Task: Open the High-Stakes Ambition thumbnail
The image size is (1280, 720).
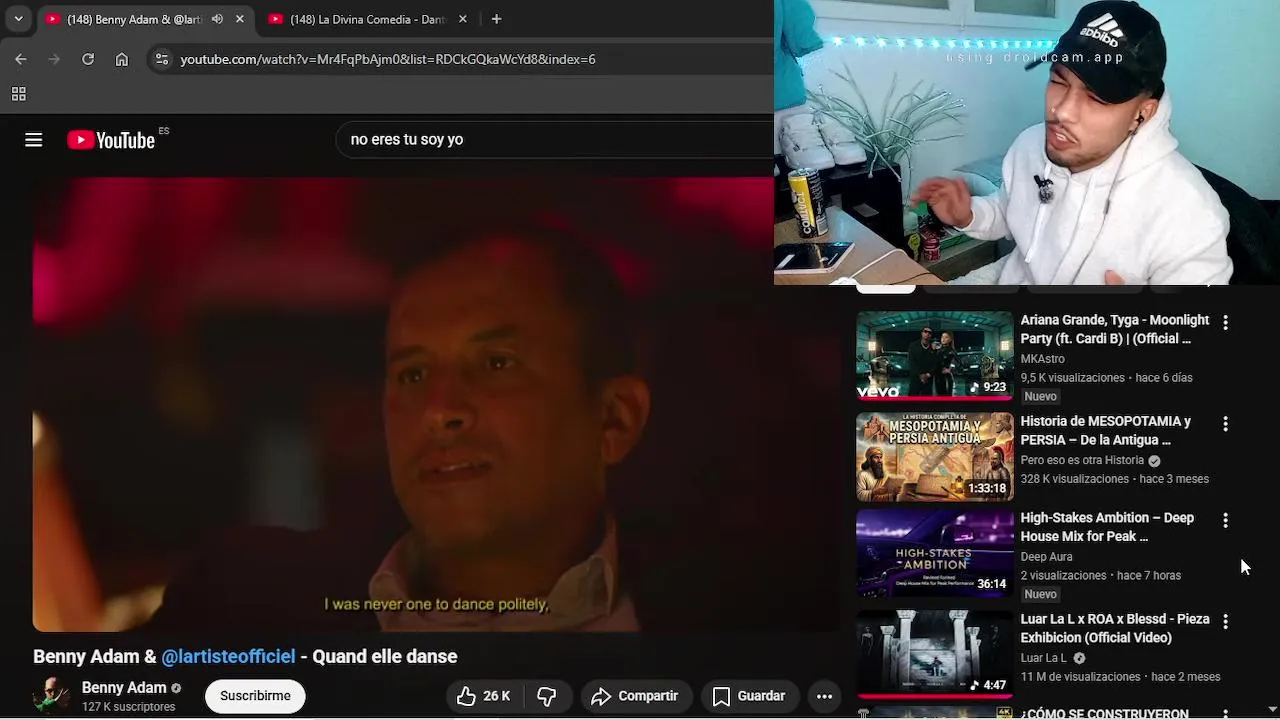Action: pos(935,553)
